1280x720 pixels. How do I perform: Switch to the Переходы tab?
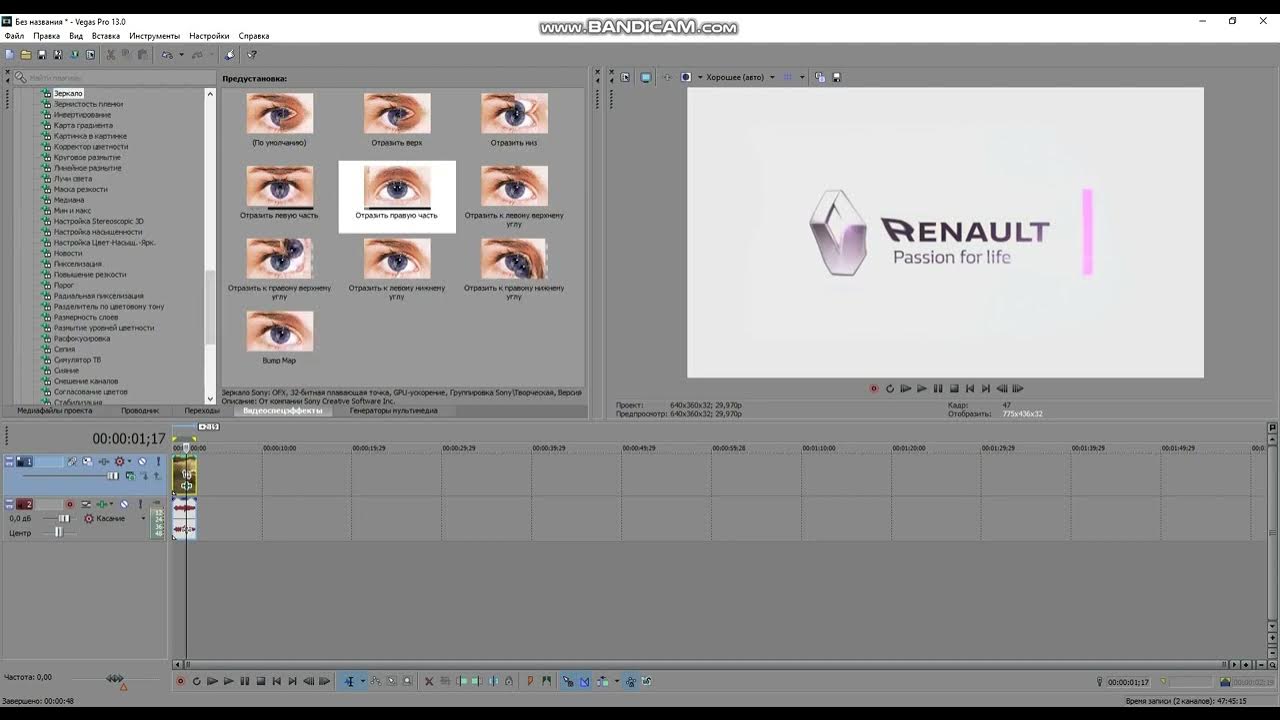coord(202,410)
